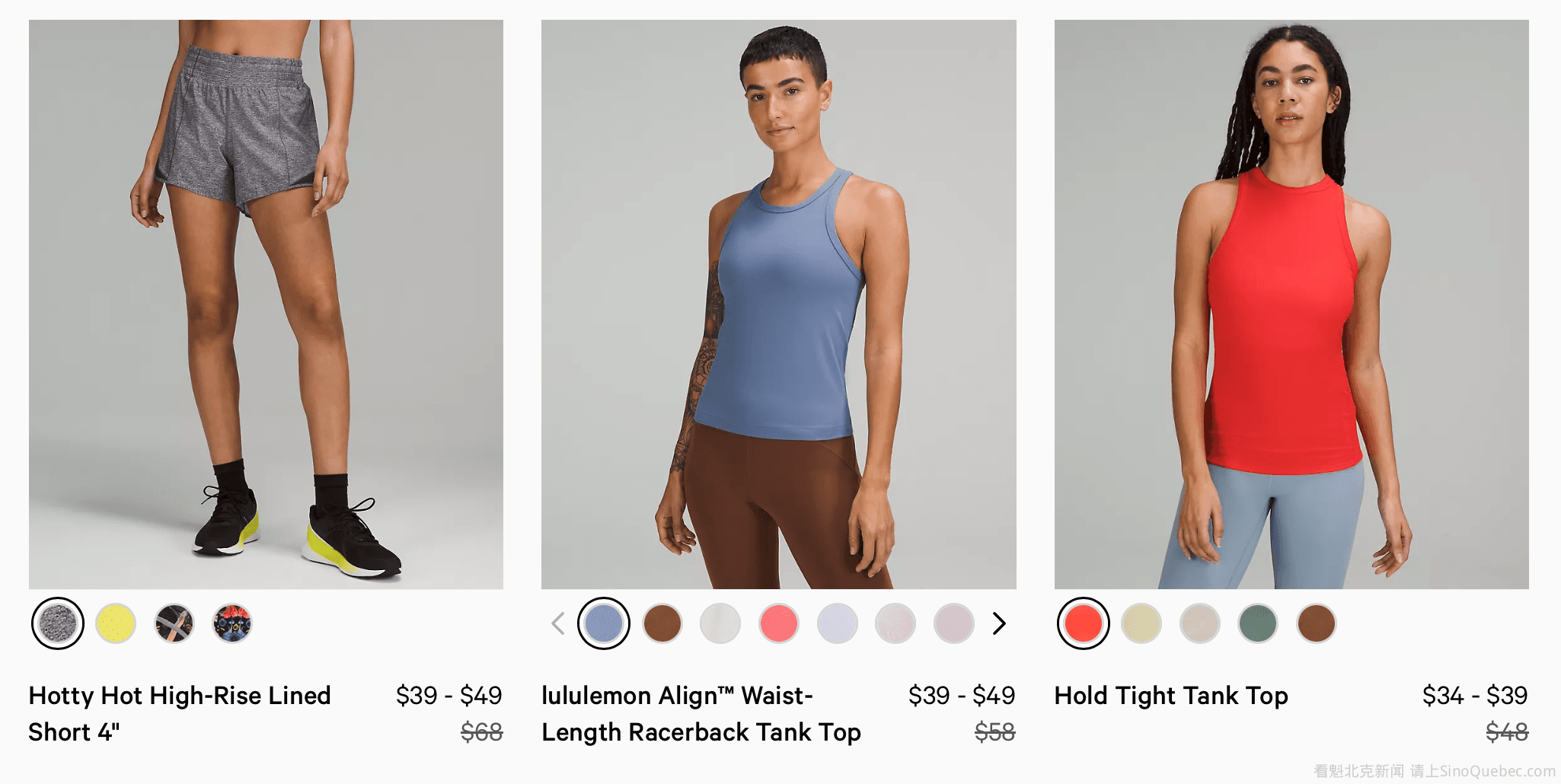
Task: Open the Hold Tight Tank Top product link
Action: [x=1171, y=696]
